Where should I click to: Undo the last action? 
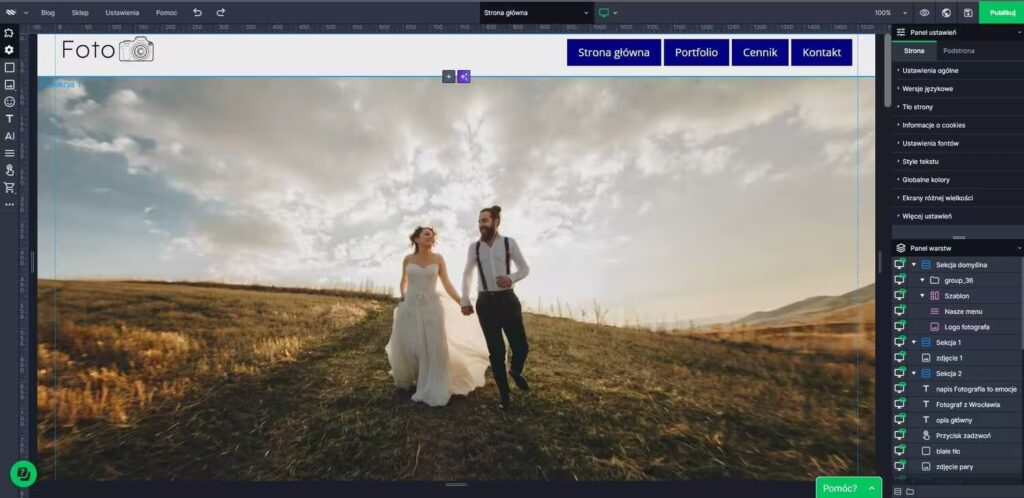coord(197,12)
